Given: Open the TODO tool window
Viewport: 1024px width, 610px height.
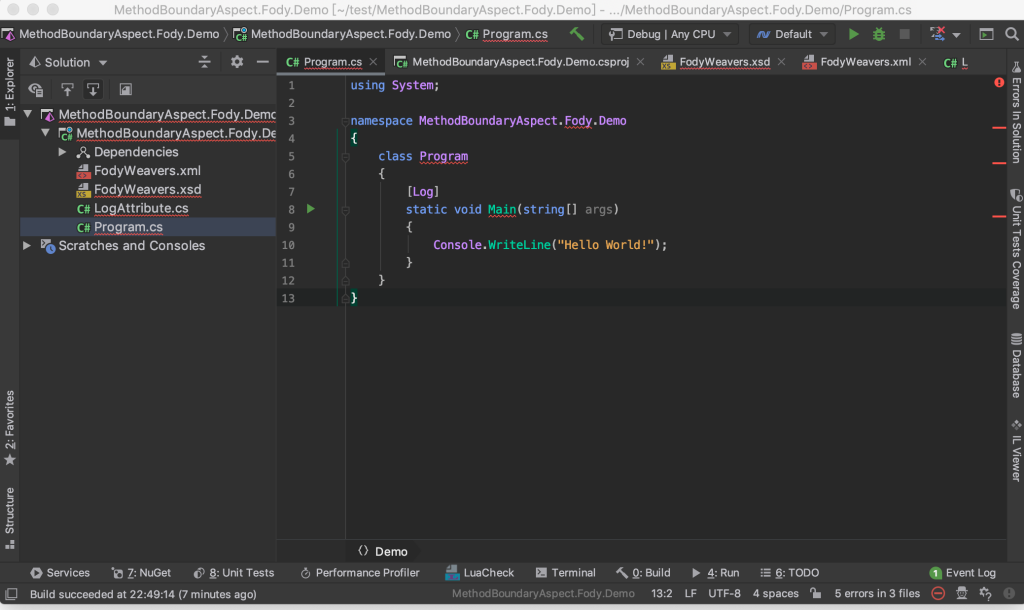Looking at the screenshot, I should click(790, 573).
